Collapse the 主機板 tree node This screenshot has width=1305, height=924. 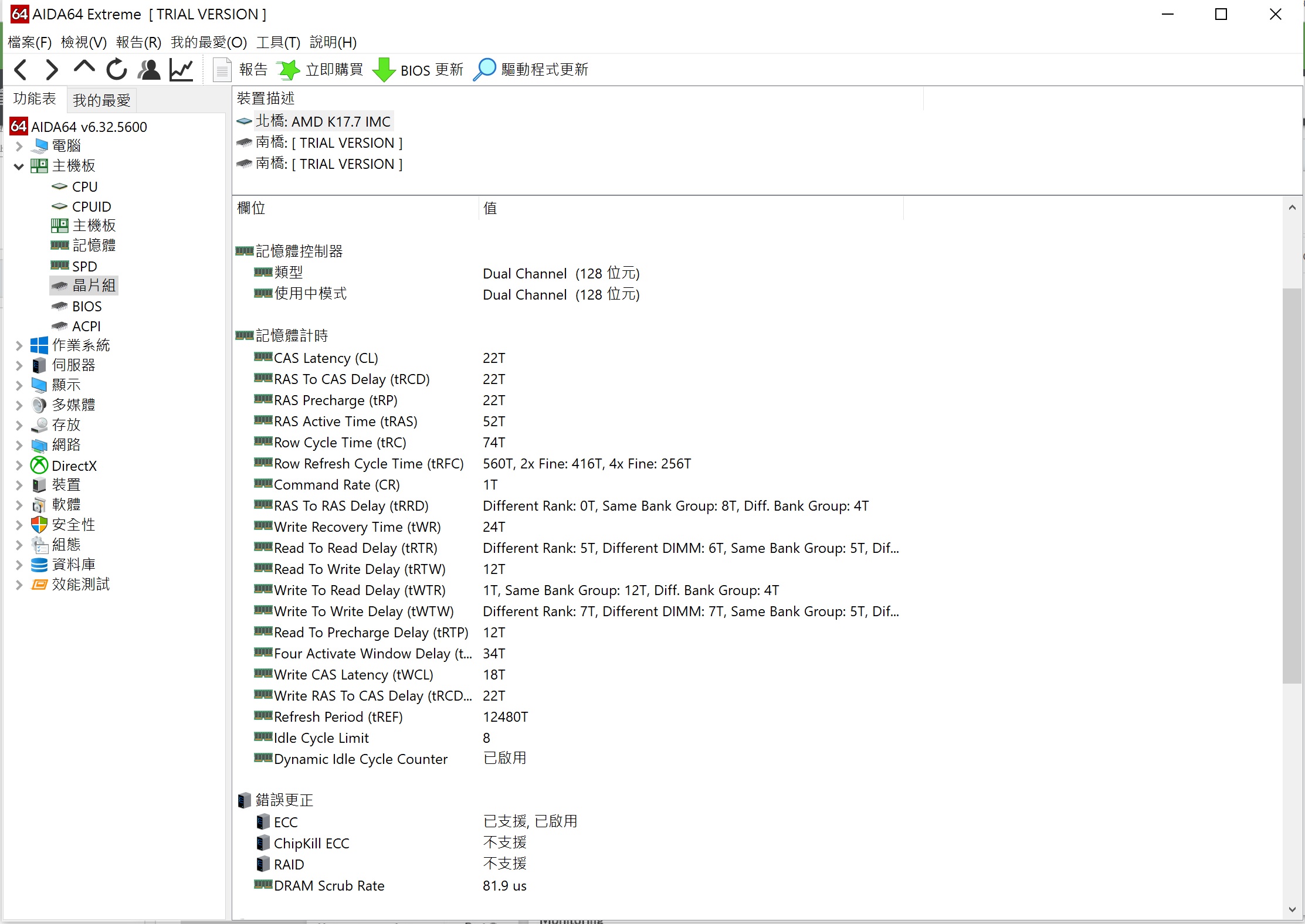click(x=19, y=166)
